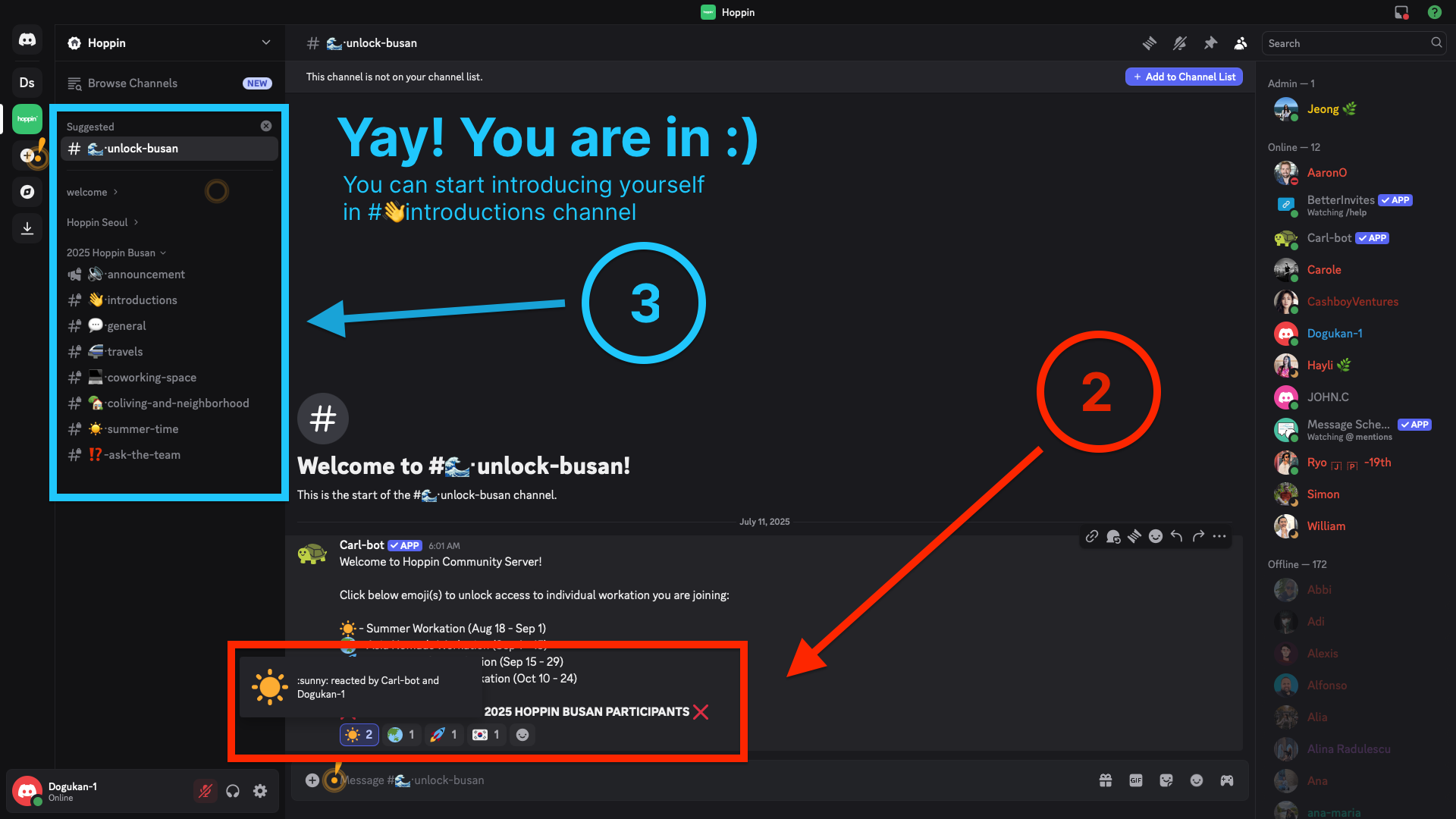Open Carole in member list
This screenshot has width=1456, height=819.
coord(1353,270)
